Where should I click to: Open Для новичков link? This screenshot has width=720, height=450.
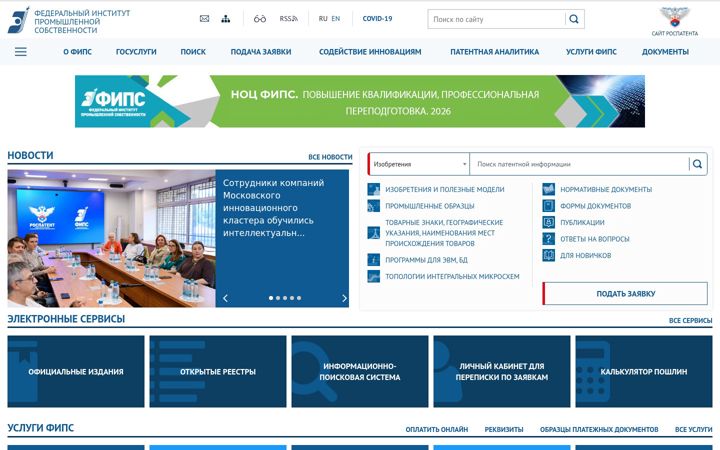[585, 255]
